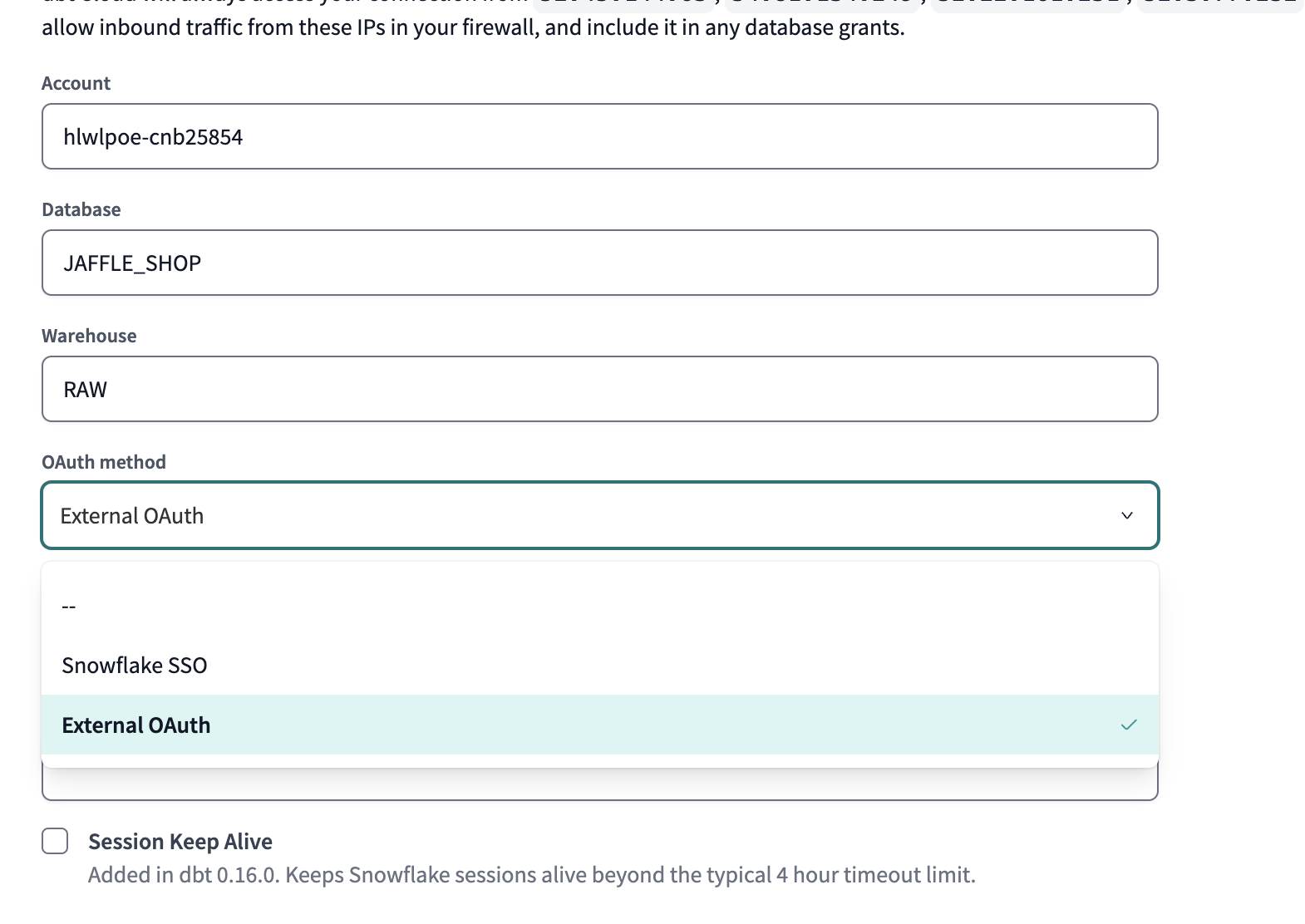Viewport: 1305px width, 924px height.
Task: Click the Database label text
Action: [81, 209]
